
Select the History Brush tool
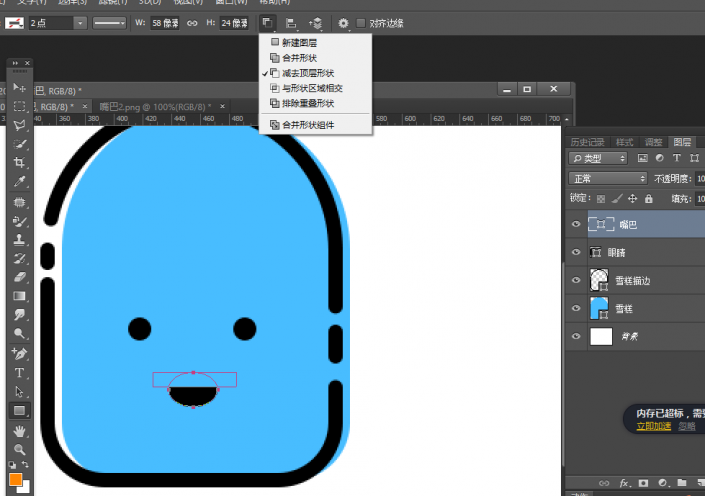click(19, 258)
